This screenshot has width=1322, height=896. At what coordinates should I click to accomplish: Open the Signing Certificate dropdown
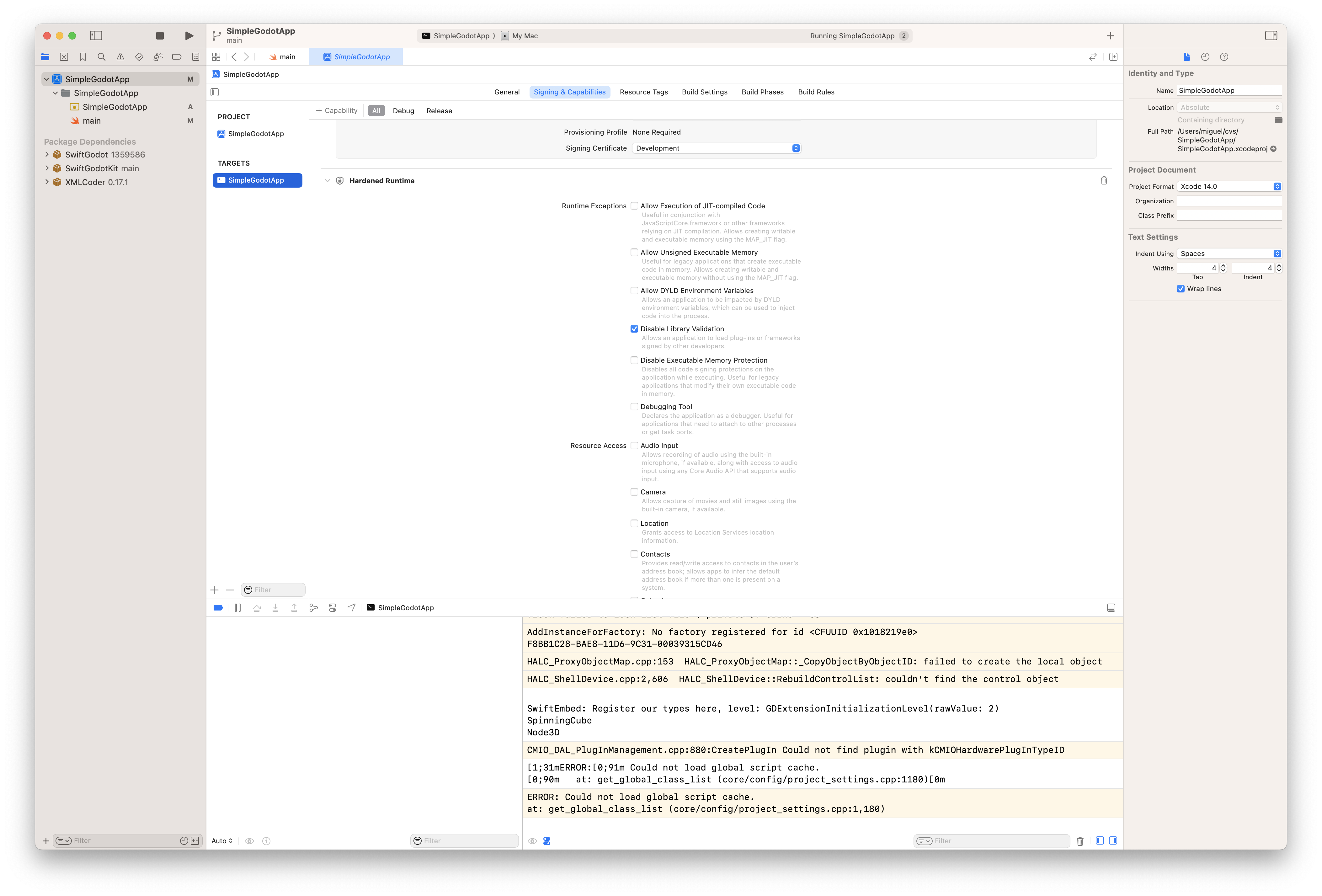point(795,148)
